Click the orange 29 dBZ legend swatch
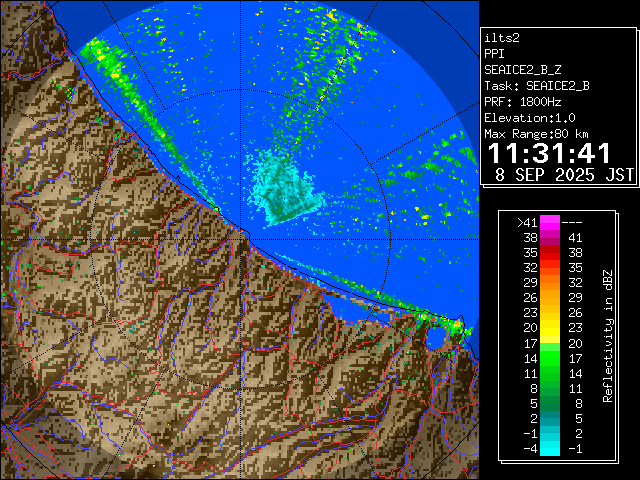 pyautogui.click(x=550, y=283)
